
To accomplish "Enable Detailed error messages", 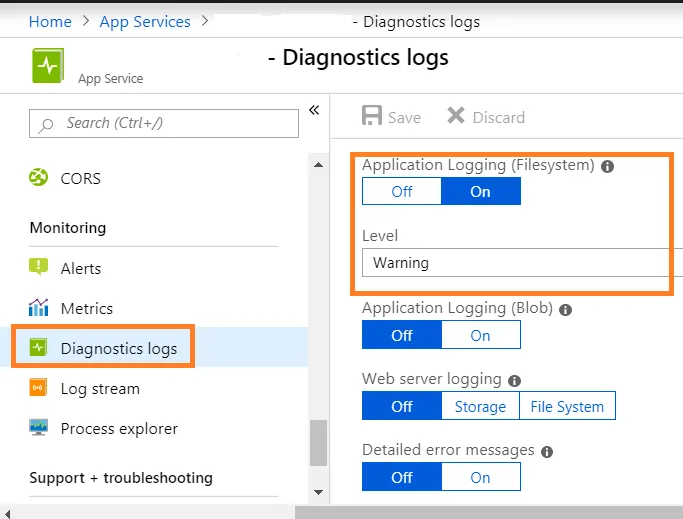I will tap(480, 477).
